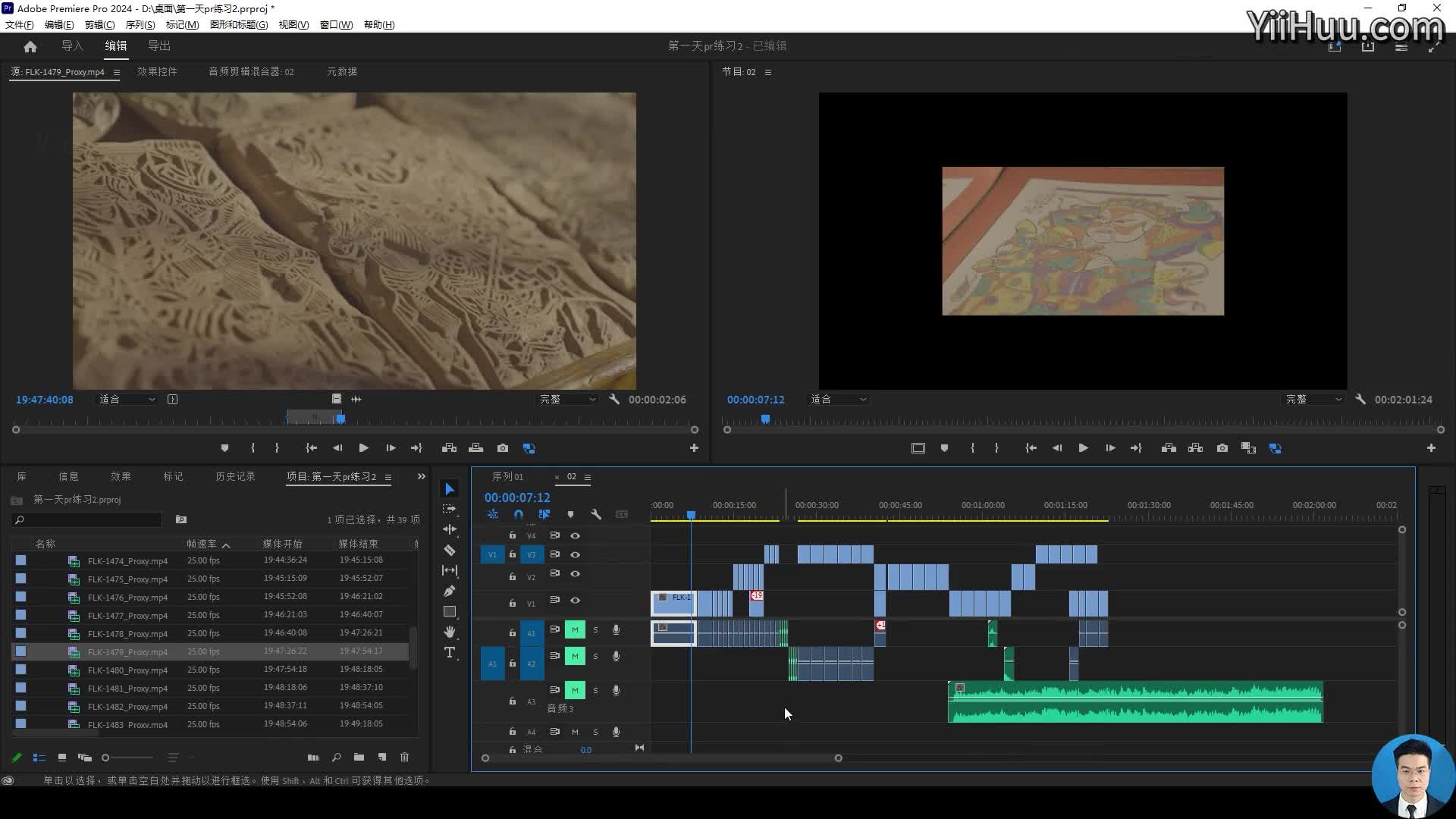Switch to 导入 workspace
This screenshot has width=1456, height=819.
73,45
